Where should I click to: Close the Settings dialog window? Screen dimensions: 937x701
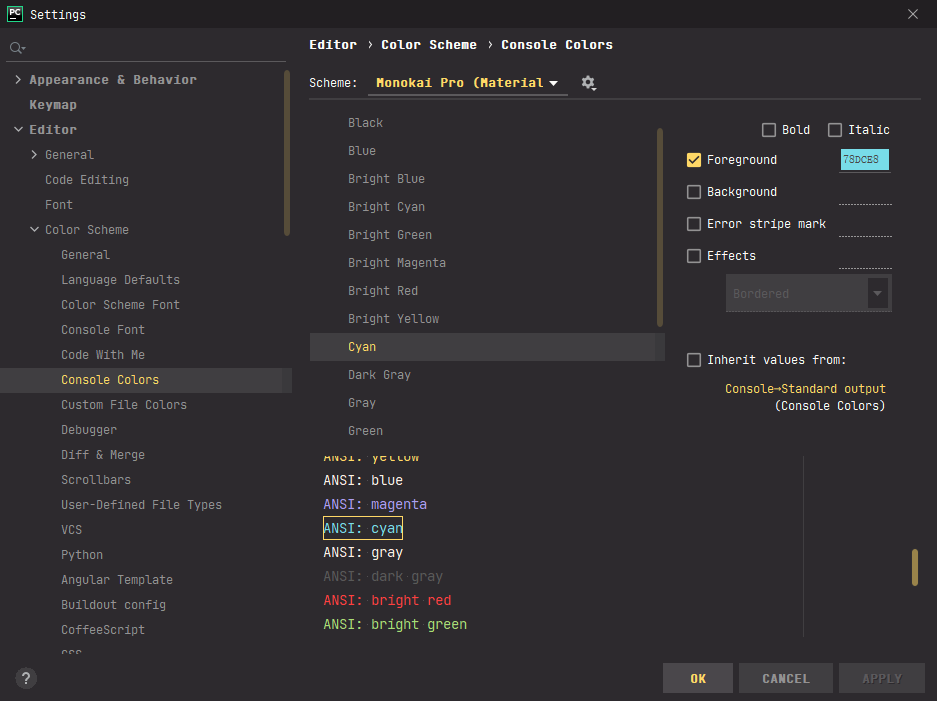pyautogui.click(x=912, y=14)
